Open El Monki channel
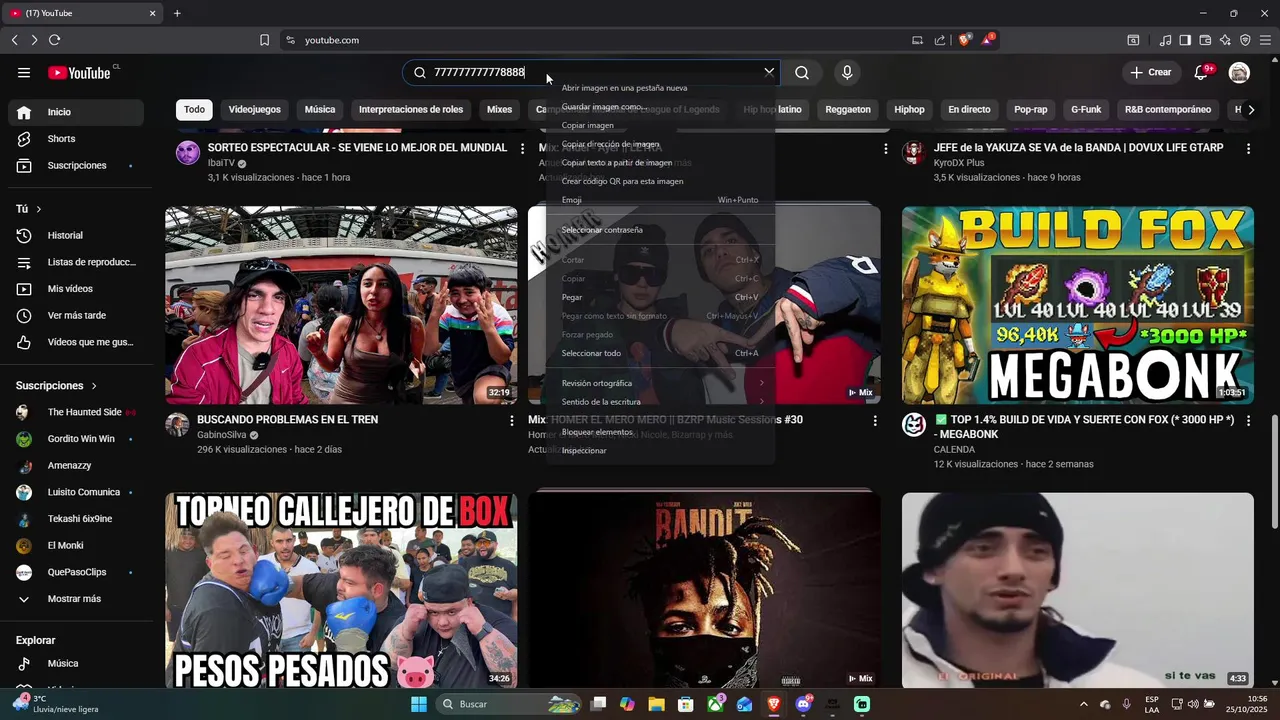1280x720 pixels. coord(76,545)
